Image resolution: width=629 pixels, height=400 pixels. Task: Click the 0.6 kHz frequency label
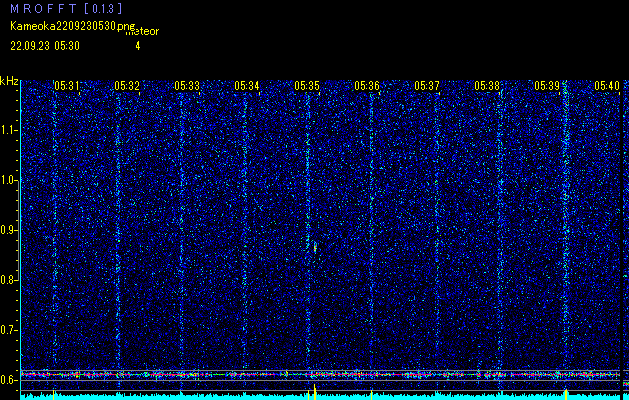click(x=9, y=380)
